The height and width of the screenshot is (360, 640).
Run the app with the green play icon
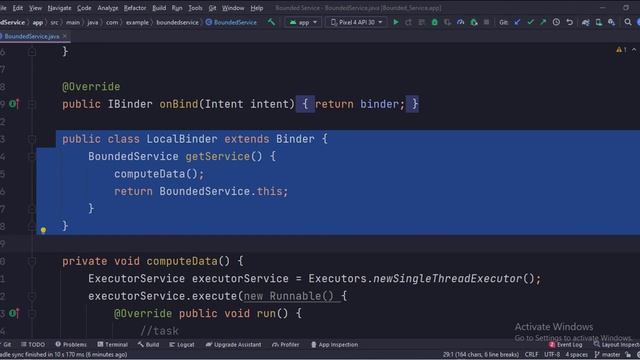(396, 22)
